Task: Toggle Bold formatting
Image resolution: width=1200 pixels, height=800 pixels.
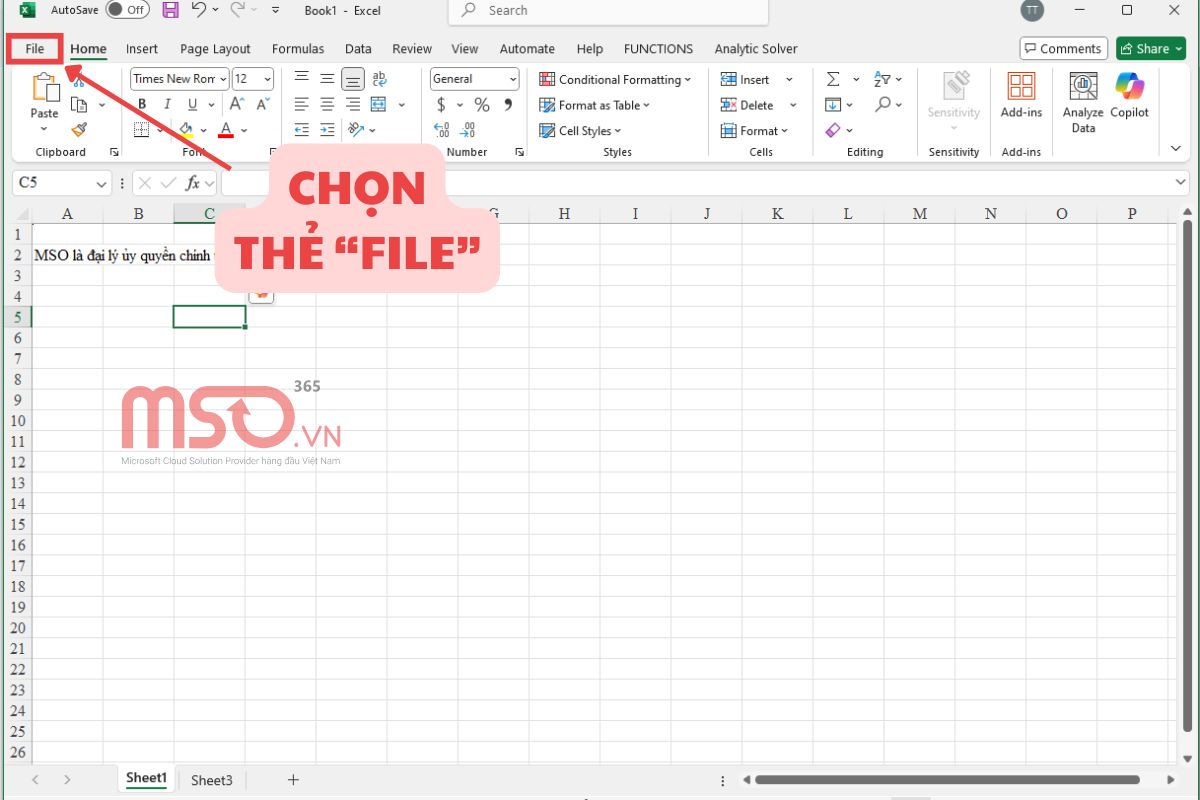Action: (141, 104)
